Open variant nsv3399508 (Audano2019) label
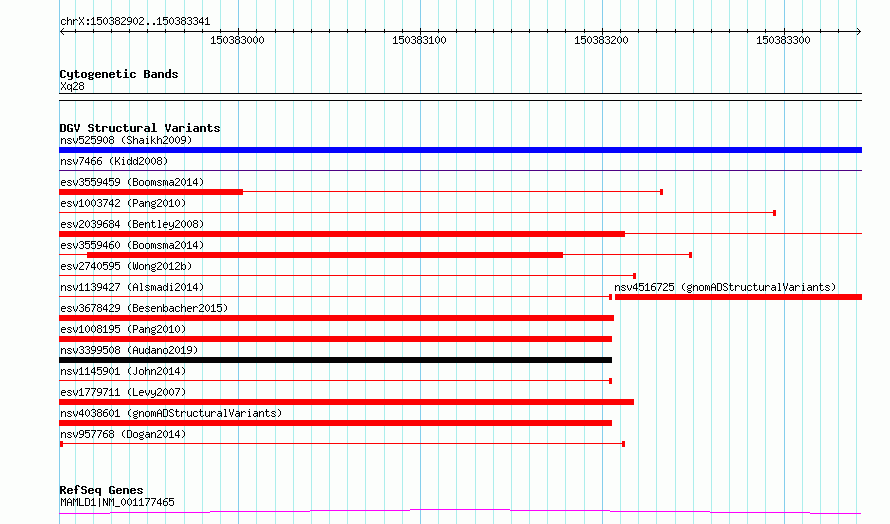Image resolution: width=890 pixels, height=524 pixels. 129,350
